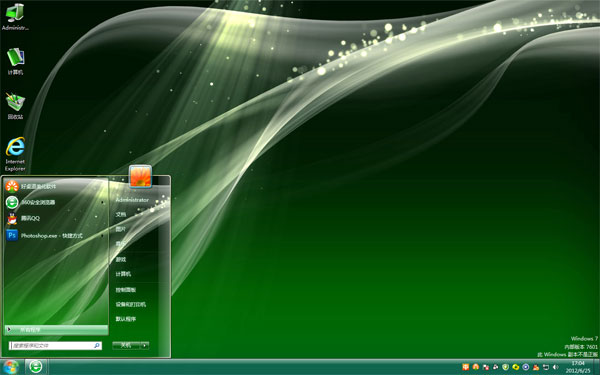Expand the Photoshop.exe jump list arrow
The image size is (600, 375).
click(x=103, y=236)
